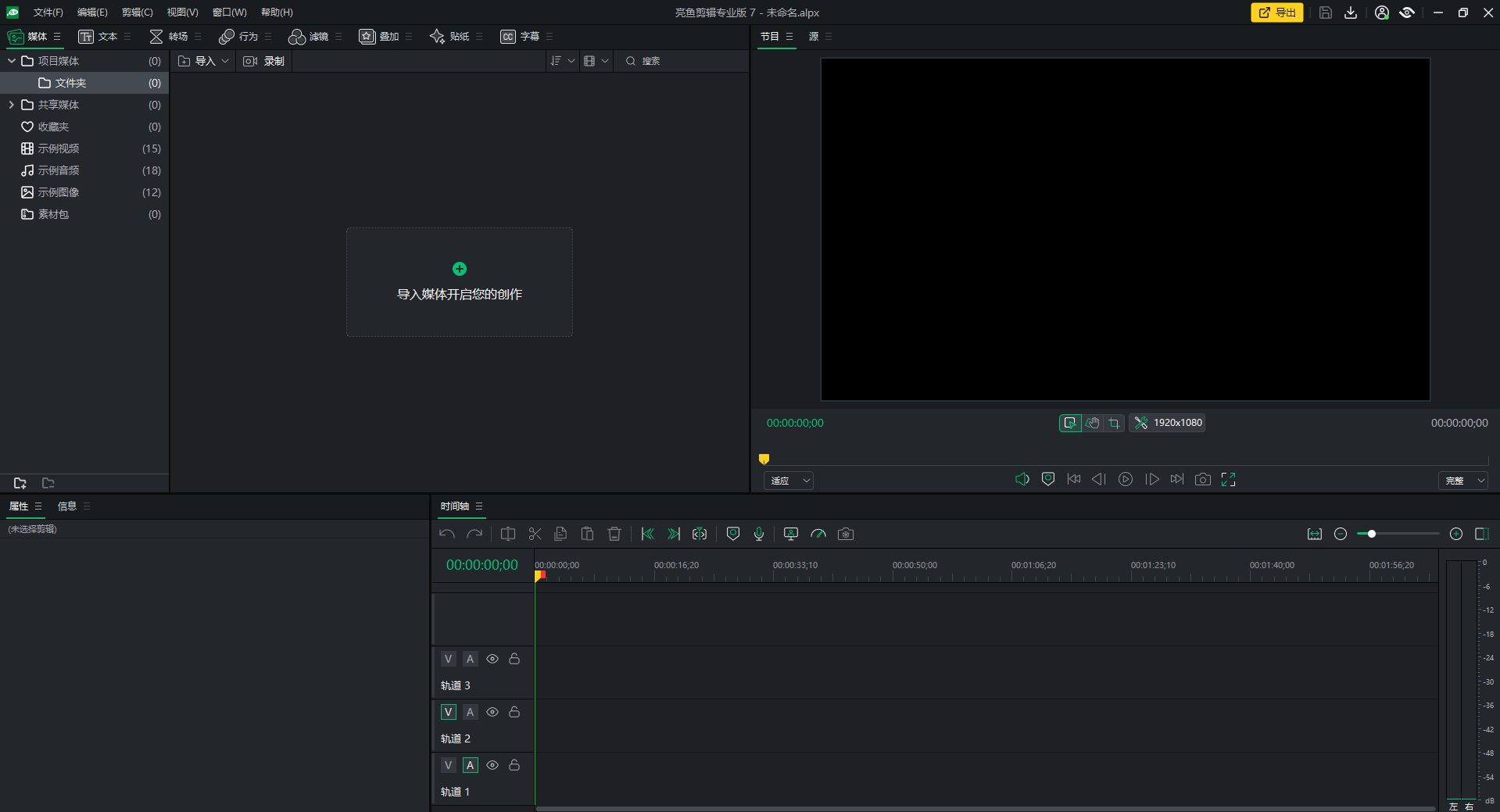Click the split clip icon in timeline toolbar

click(508, 534)
